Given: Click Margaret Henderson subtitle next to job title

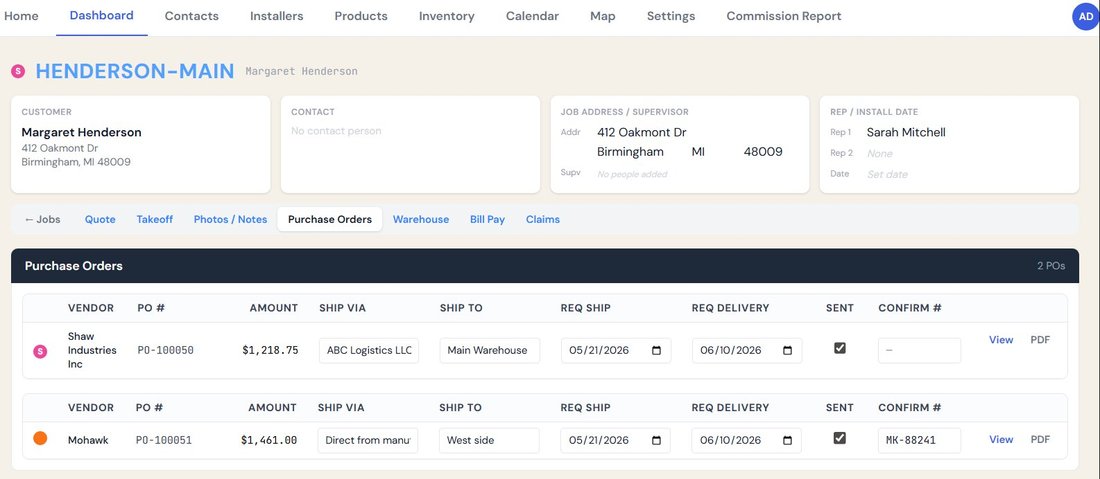Looking at the screenshot, I should (301, 72).
